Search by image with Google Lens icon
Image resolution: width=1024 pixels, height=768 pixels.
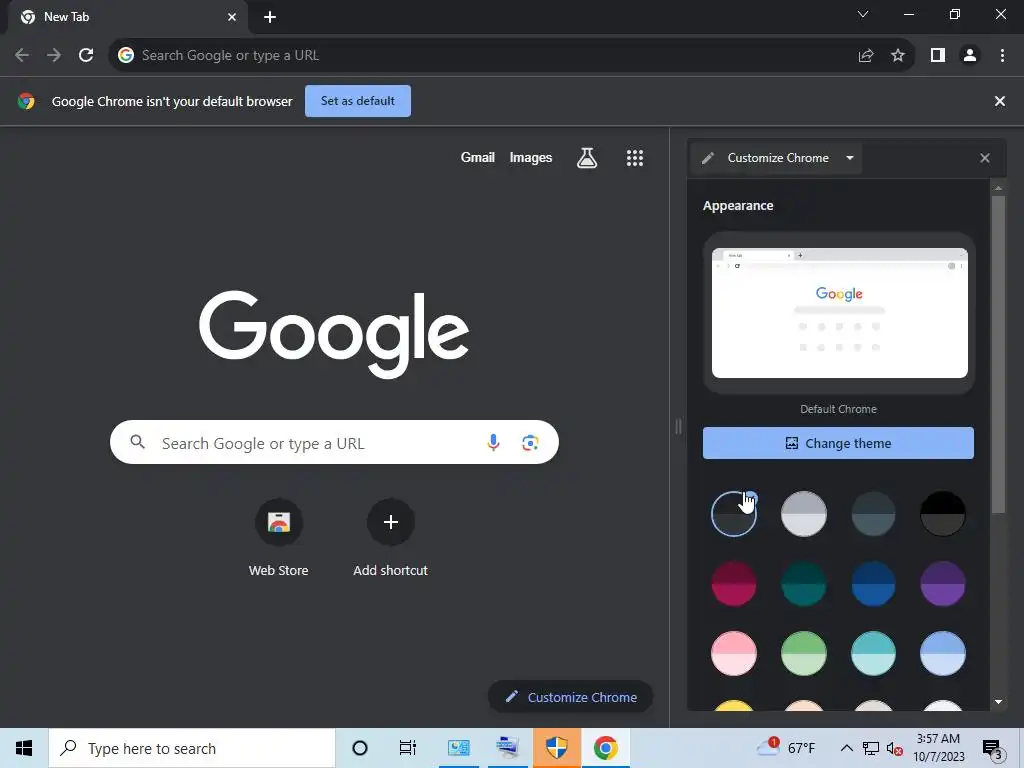tap(530, 443)
